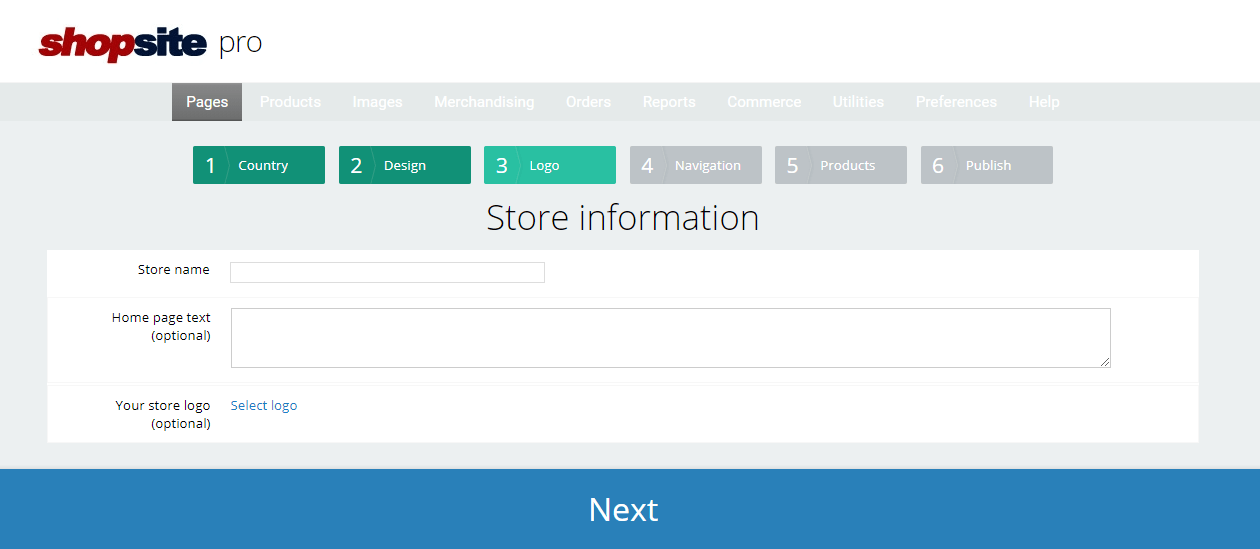Screen dimensions: 1260x549
Task: Skip to step 6 Publish
Action: point(987,165)
